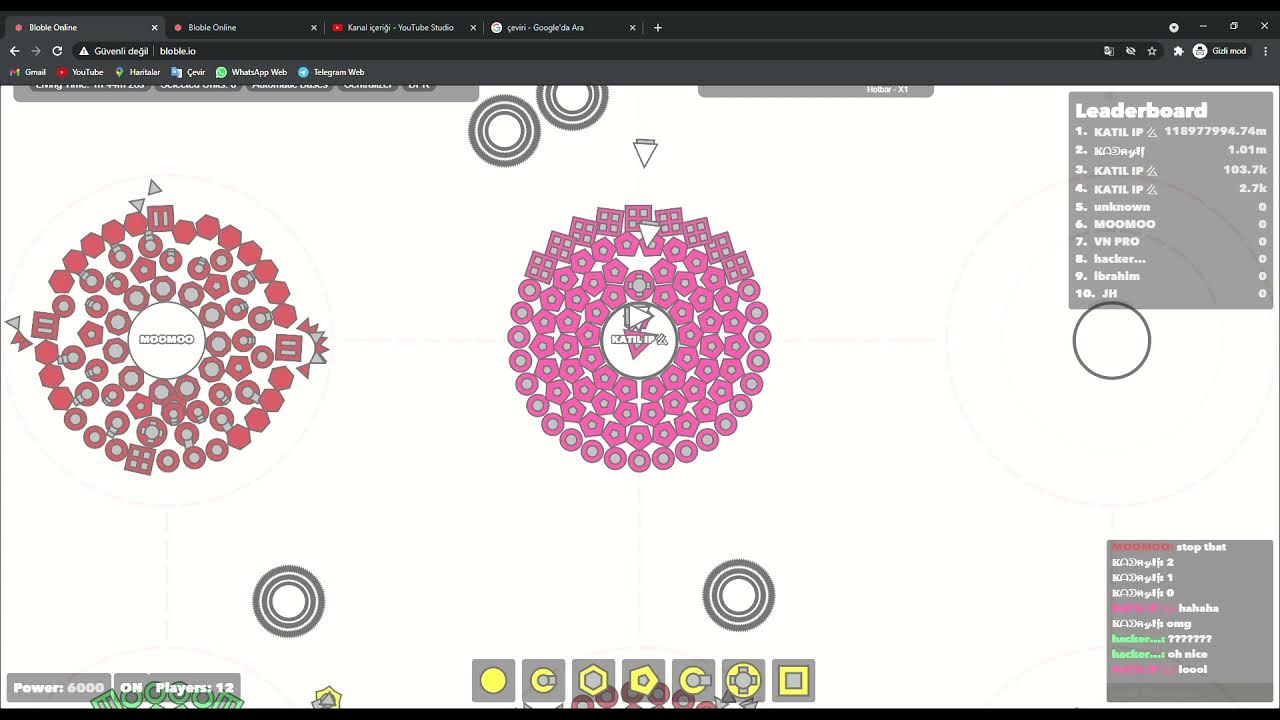This screenshot has height=720, width=1280.
Task: Click chat message hahaha
Action: pos(1198,608)
